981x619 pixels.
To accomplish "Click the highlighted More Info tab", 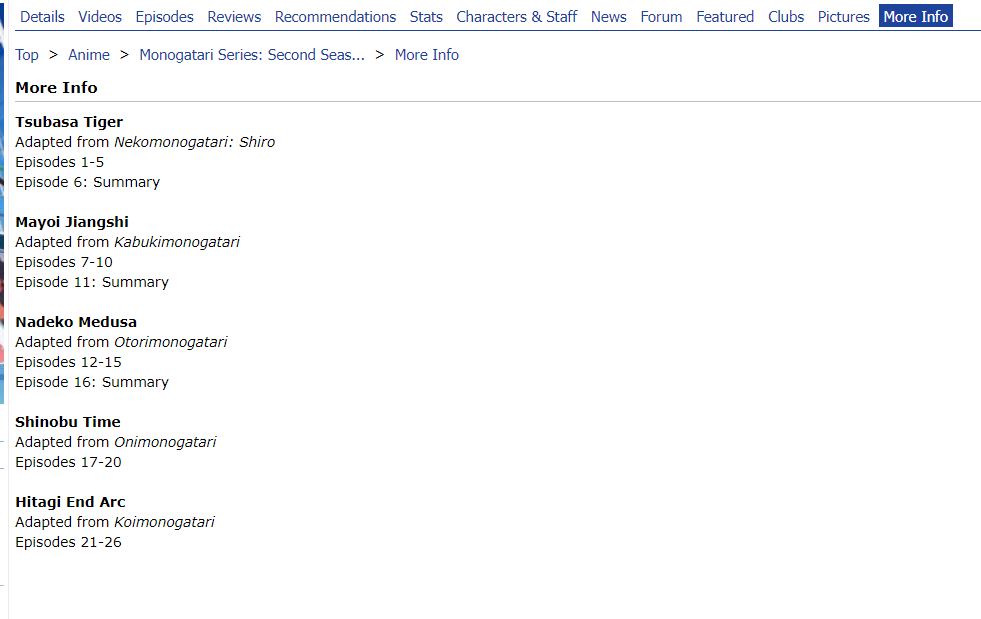I will point(915,17).
